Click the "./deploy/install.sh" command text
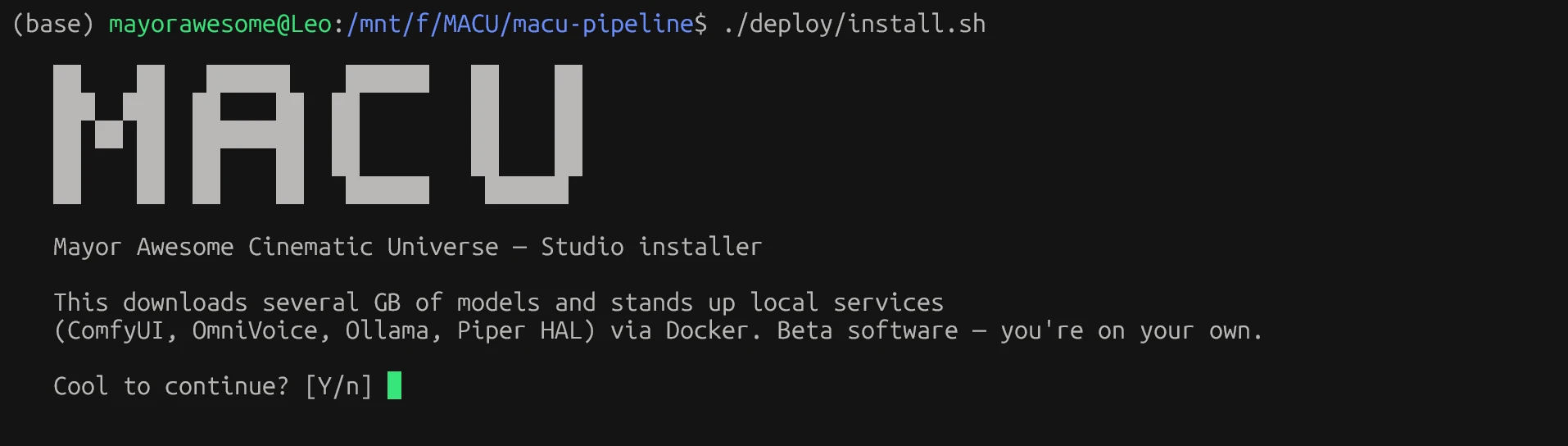The image size is (1568, 446). click(x=854, y=24)
